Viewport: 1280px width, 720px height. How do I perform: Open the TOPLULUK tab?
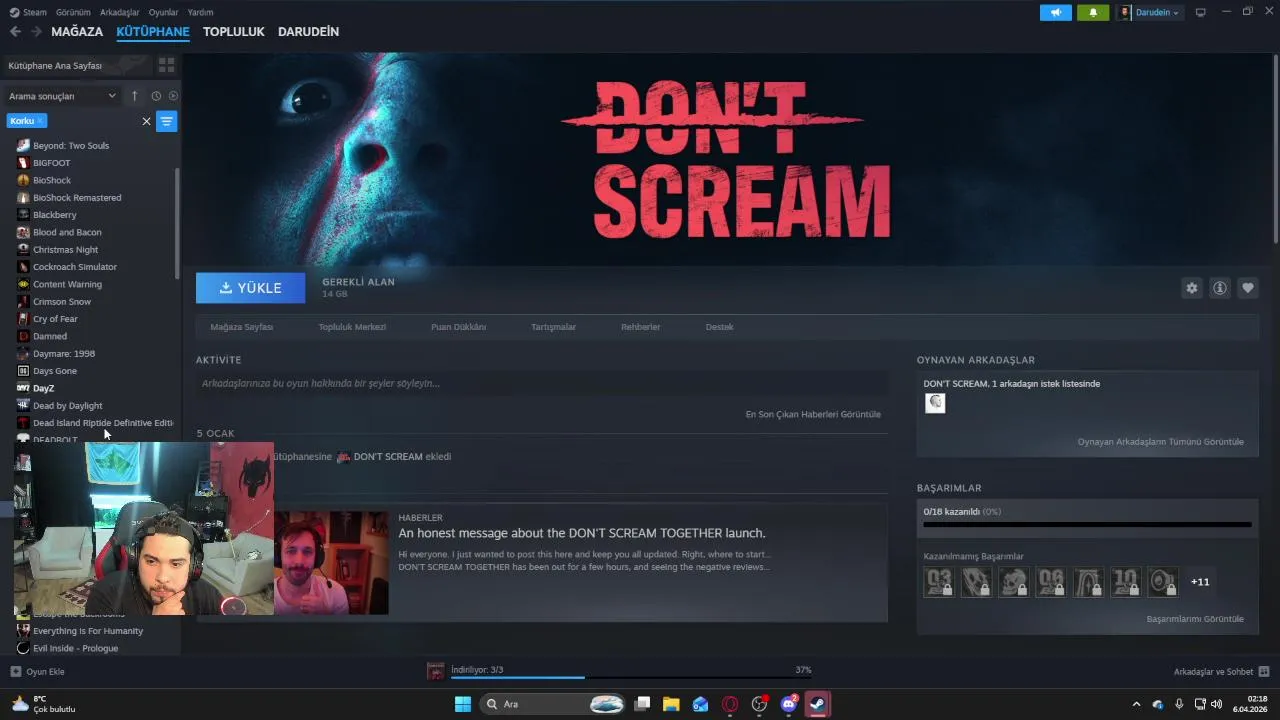234,32
